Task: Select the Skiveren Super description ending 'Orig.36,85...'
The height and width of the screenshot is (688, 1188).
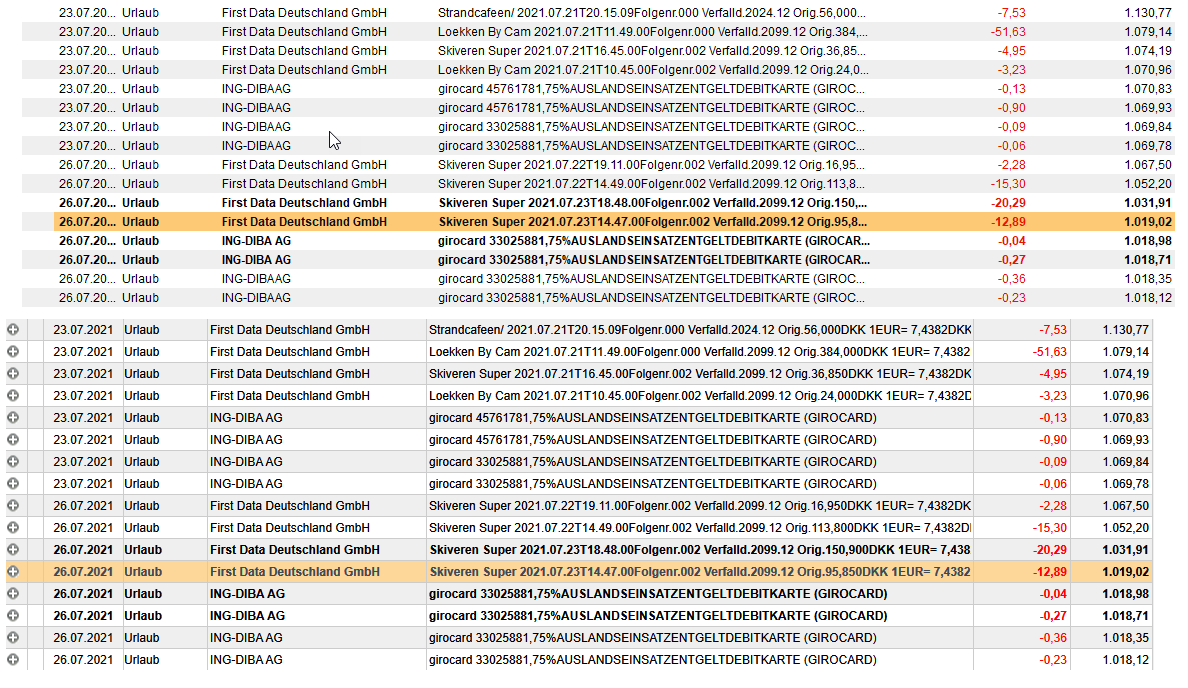Action: pyautogui.click(x=652, y=51)
